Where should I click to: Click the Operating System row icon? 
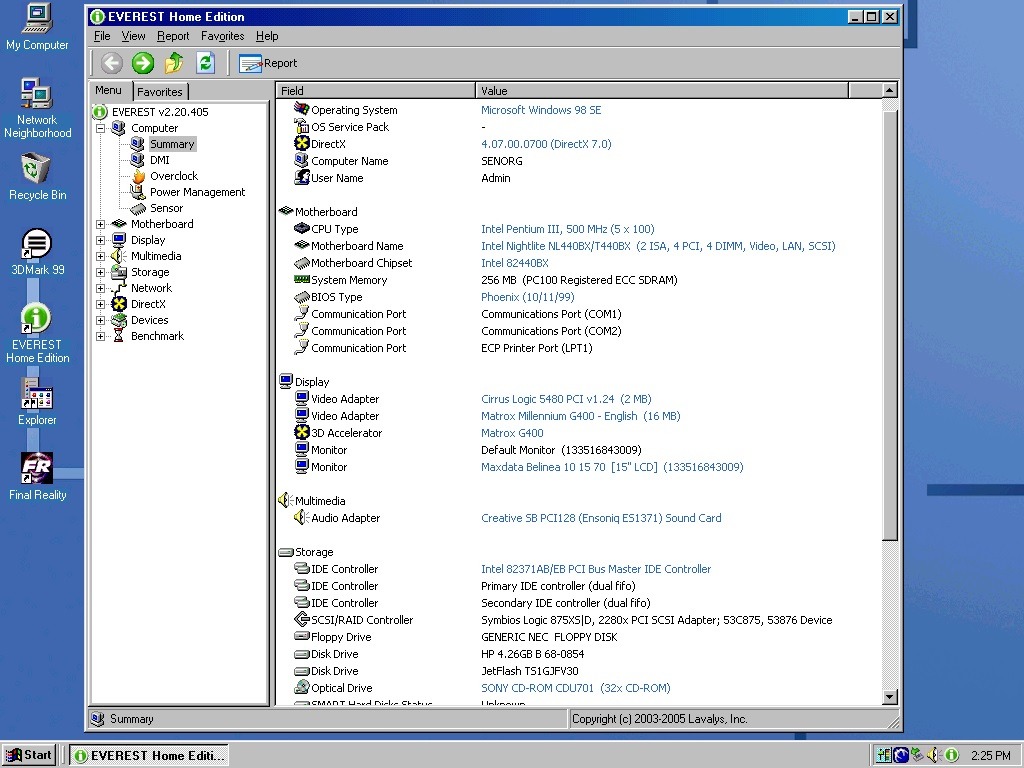[301, 109]
